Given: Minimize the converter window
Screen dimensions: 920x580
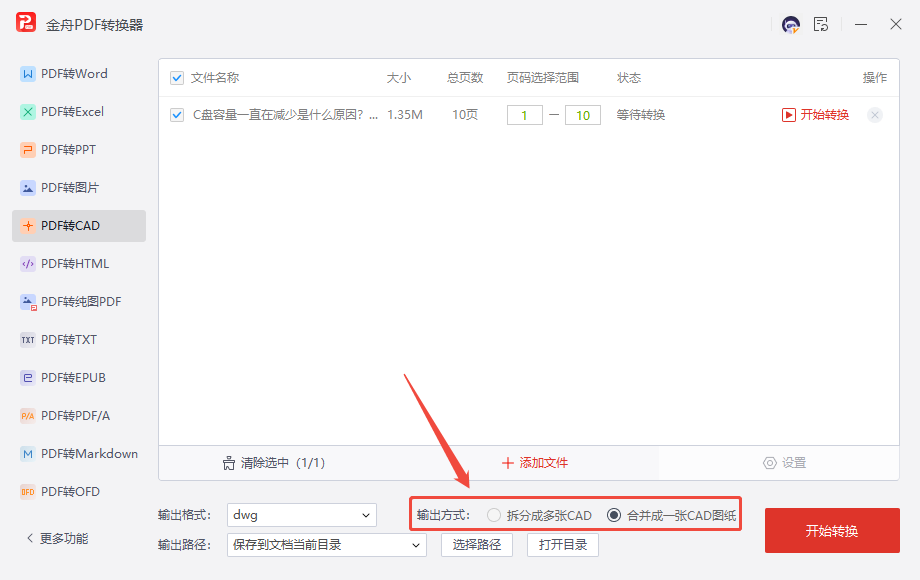Looking at the screenshot, I should point(861,25).
